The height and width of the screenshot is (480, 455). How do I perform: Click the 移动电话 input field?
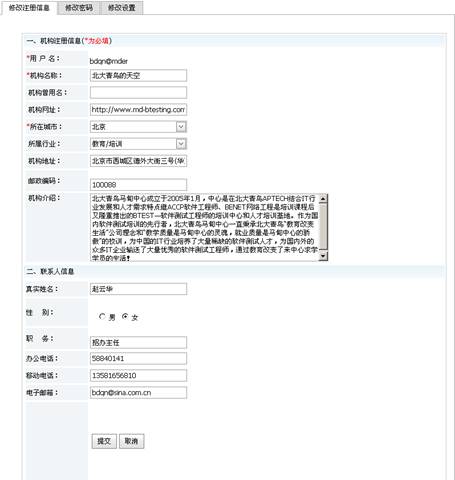(x=138, y=375)
